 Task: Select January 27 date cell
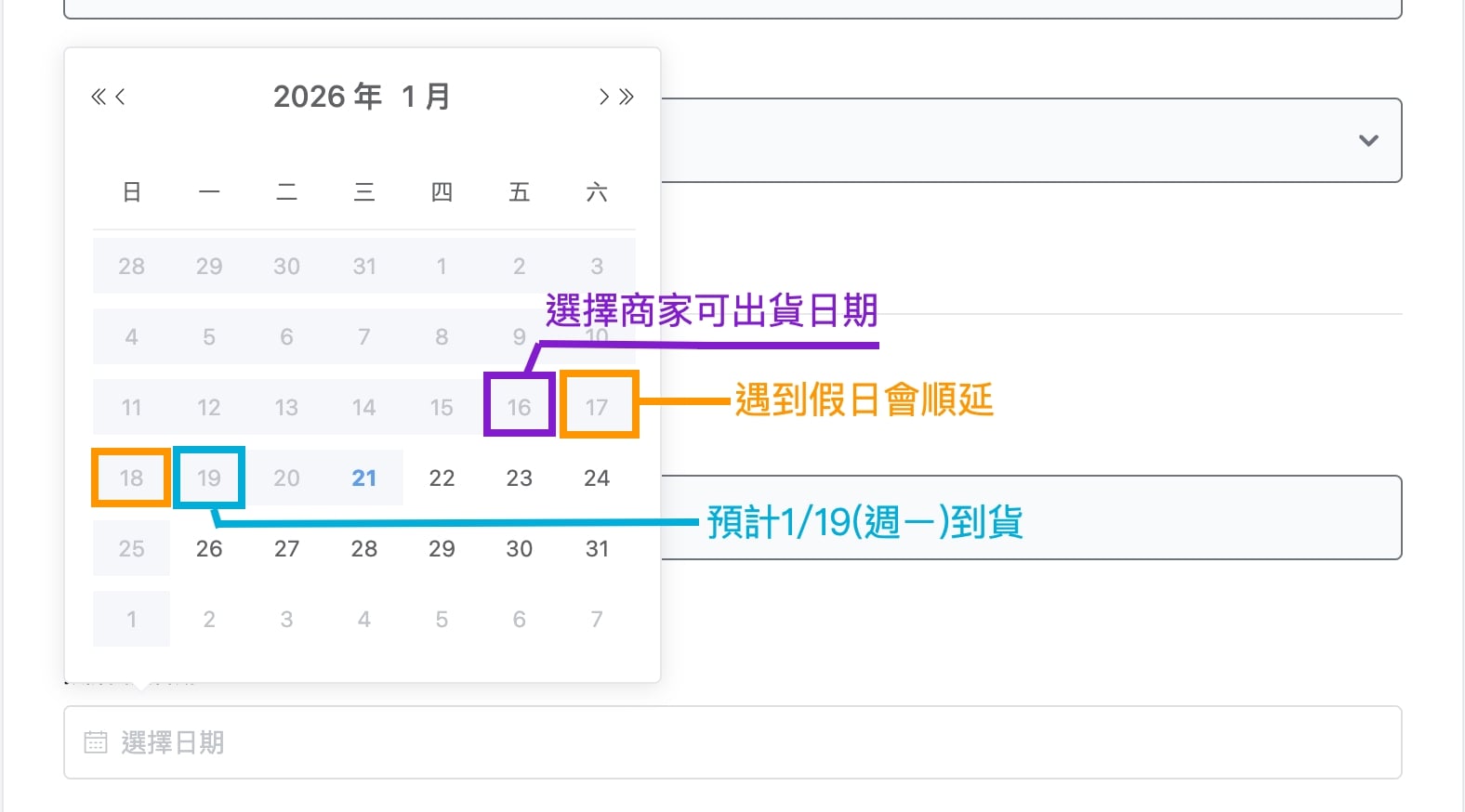point(286,549)
